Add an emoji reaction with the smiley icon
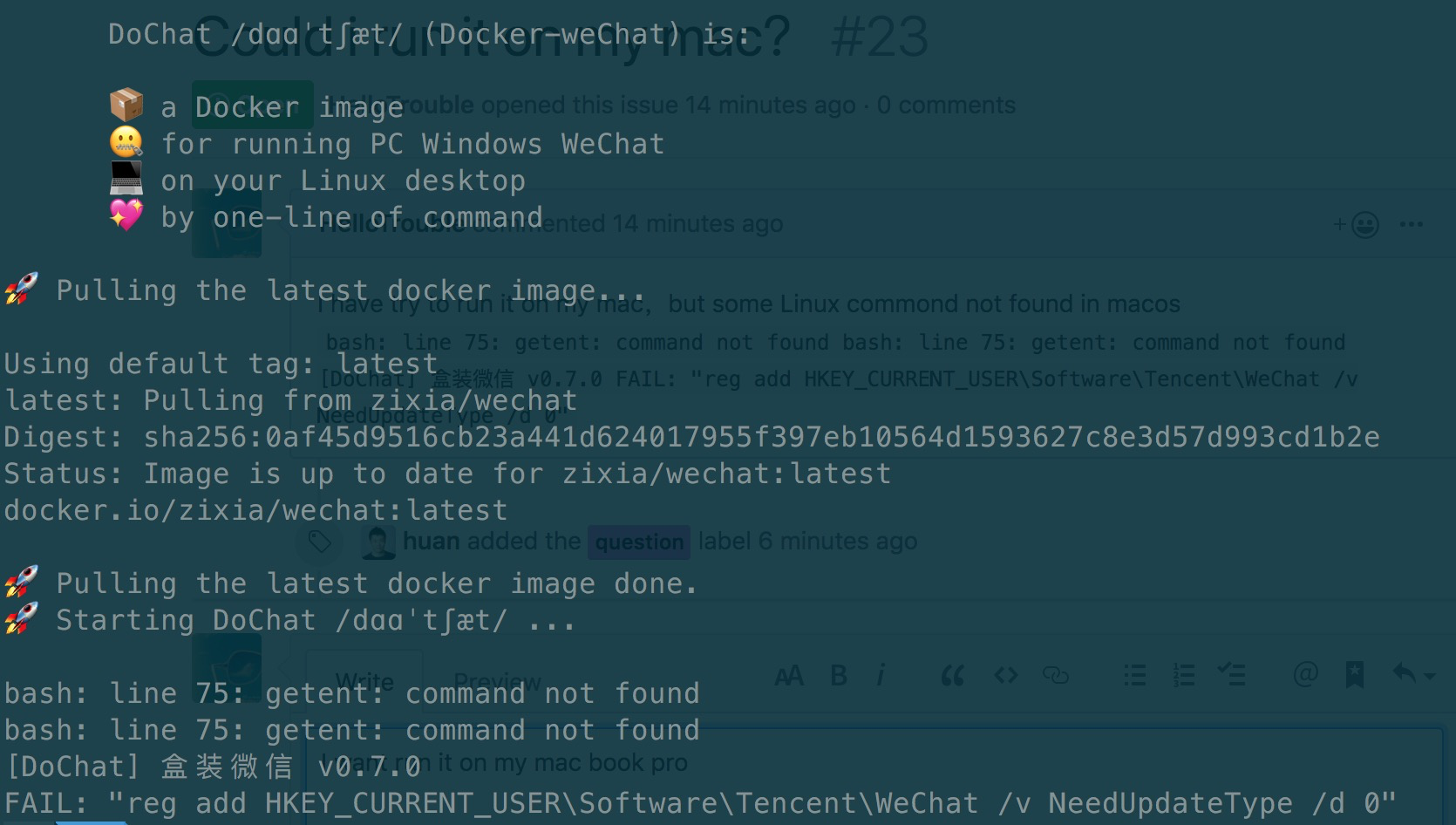Viewport: 1456px width, 825px height. [1364, 224]
